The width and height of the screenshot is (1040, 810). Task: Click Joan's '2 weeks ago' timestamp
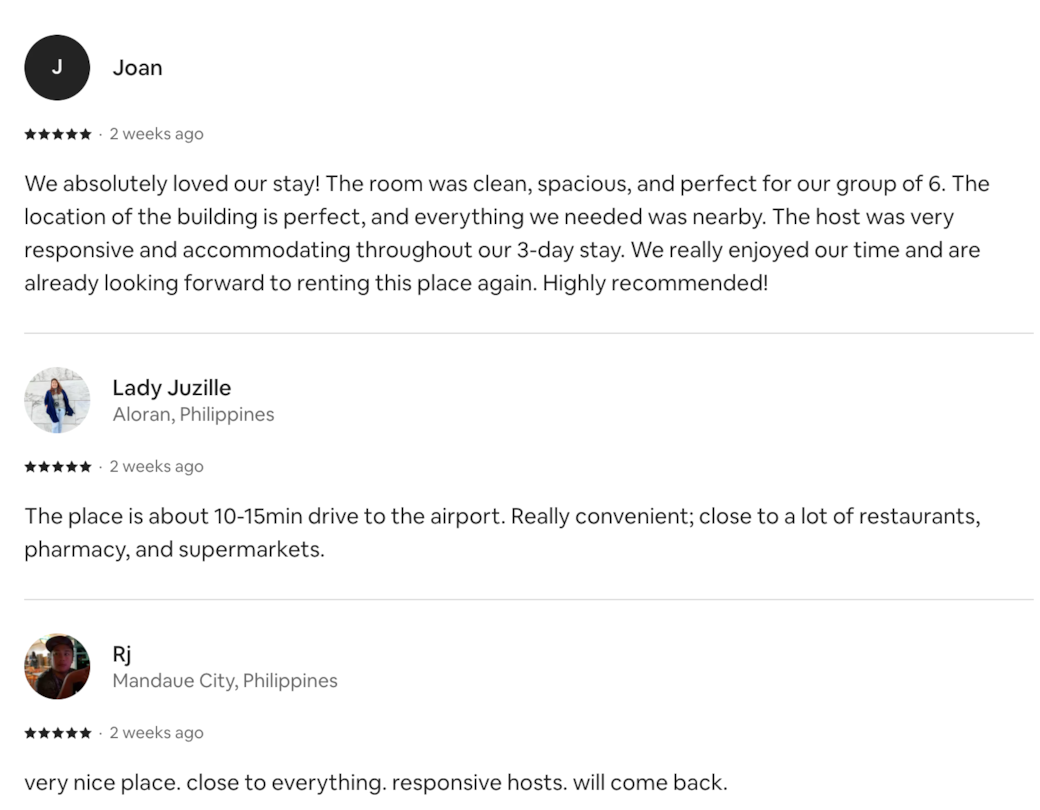point(157,134)
